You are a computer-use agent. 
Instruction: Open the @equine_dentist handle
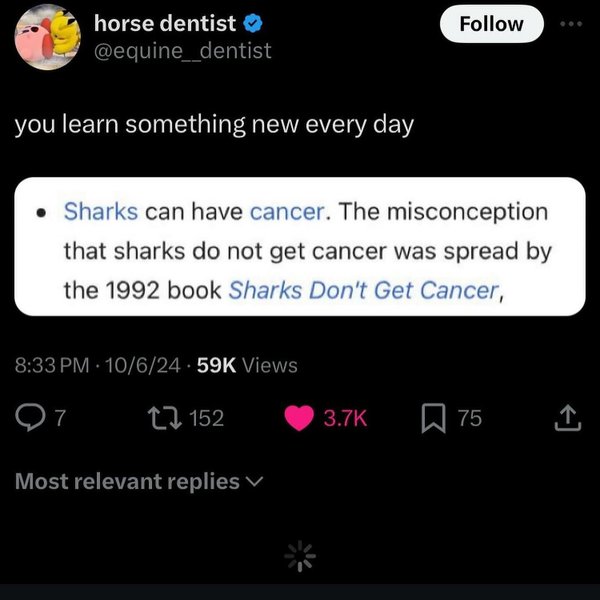[x=183, y=51]
